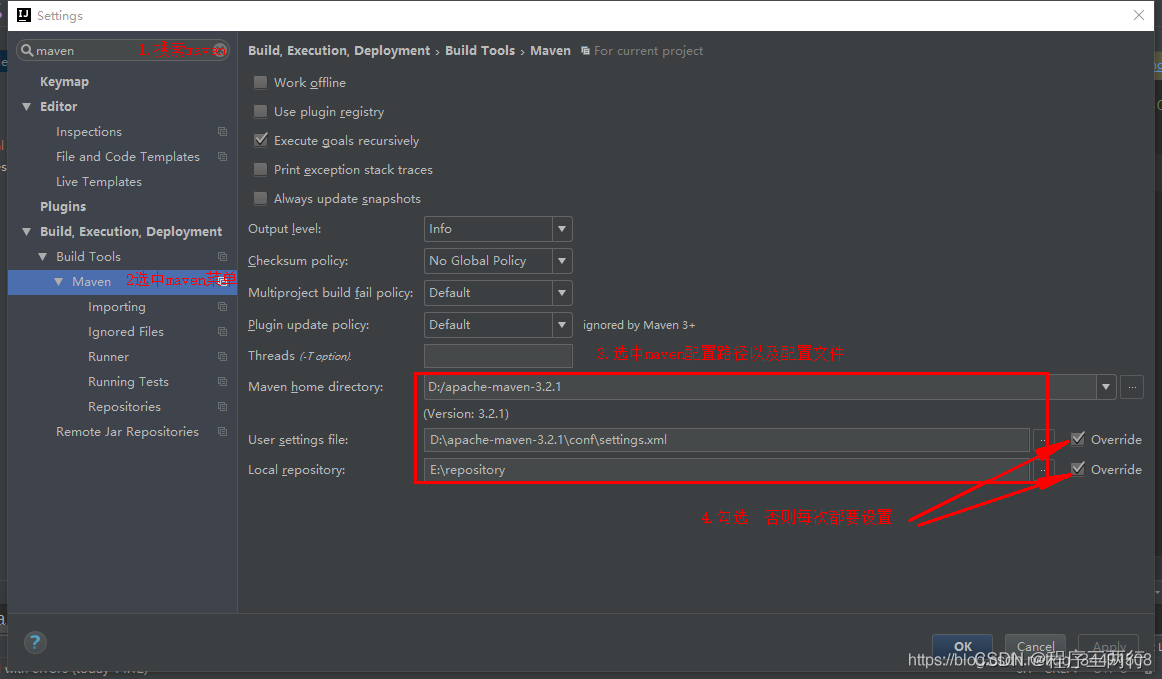Open Runner under Maven
Viewport: 1162px width, 679px height.
[108, 357]
